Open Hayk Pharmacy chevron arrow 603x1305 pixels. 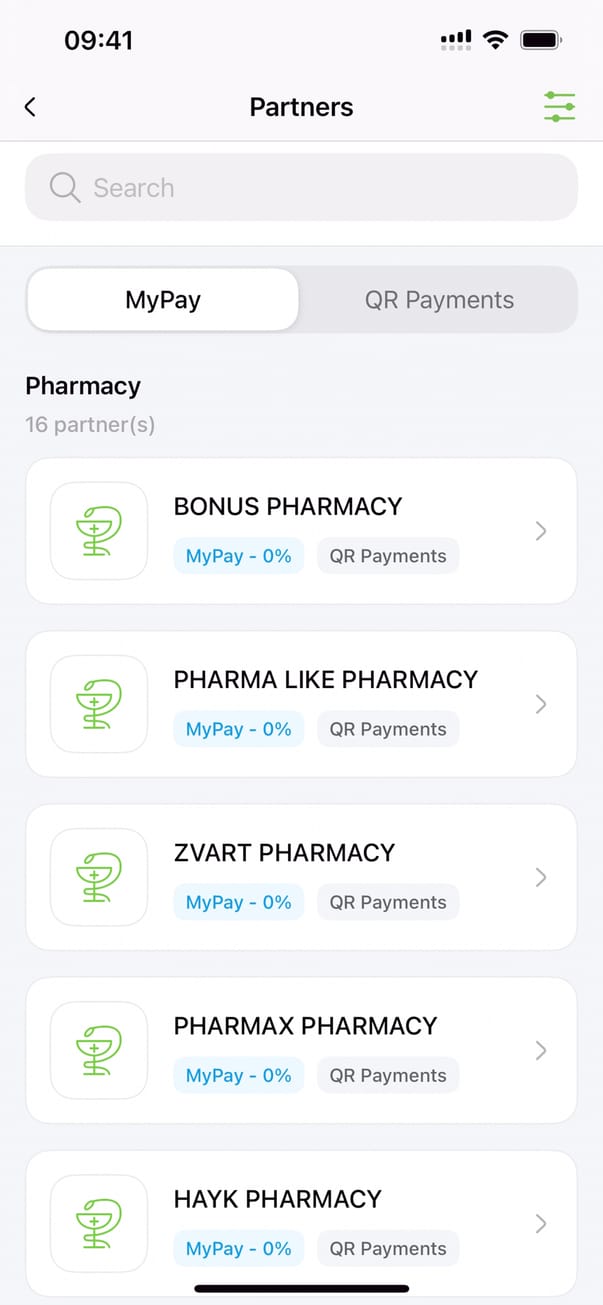click(541, 1223)
